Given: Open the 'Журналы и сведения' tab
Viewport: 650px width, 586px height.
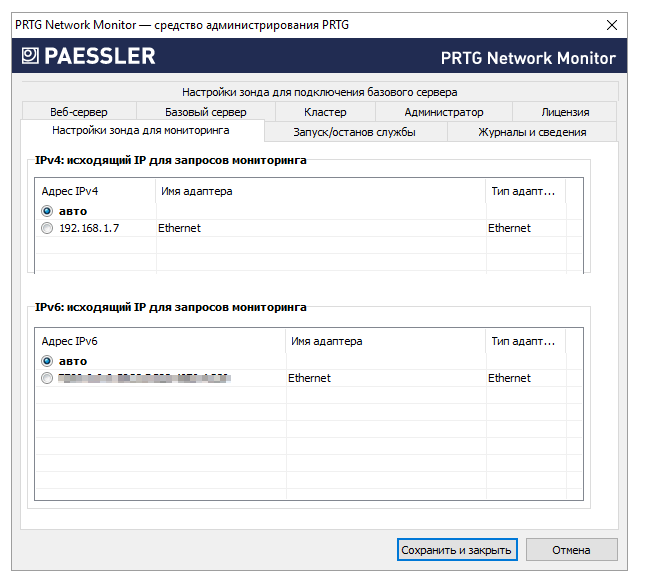Looking at the screenshot, I should coord(532,131).
